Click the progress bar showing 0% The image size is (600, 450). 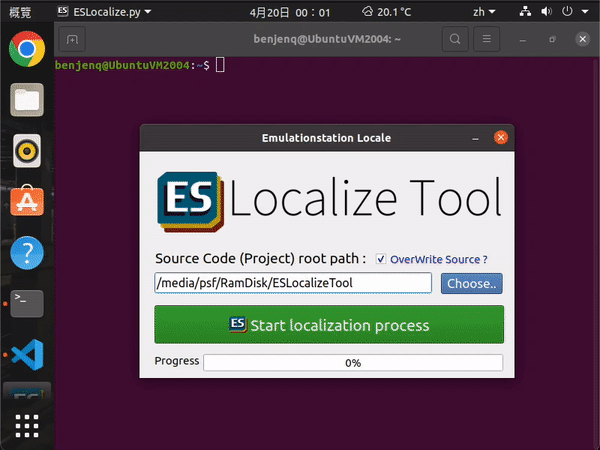[x=353, y=362]
